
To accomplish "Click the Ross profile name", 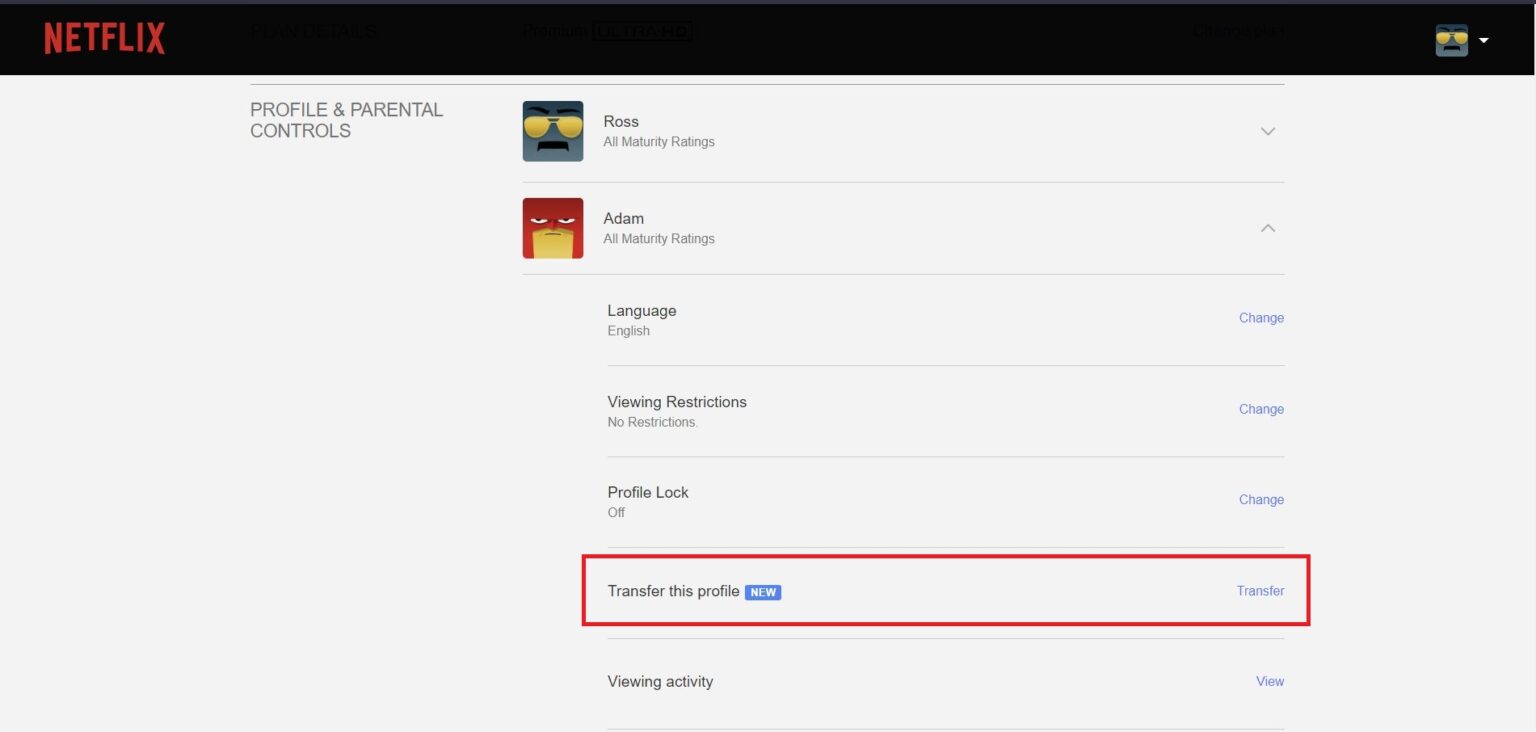I will coord(621,121).
